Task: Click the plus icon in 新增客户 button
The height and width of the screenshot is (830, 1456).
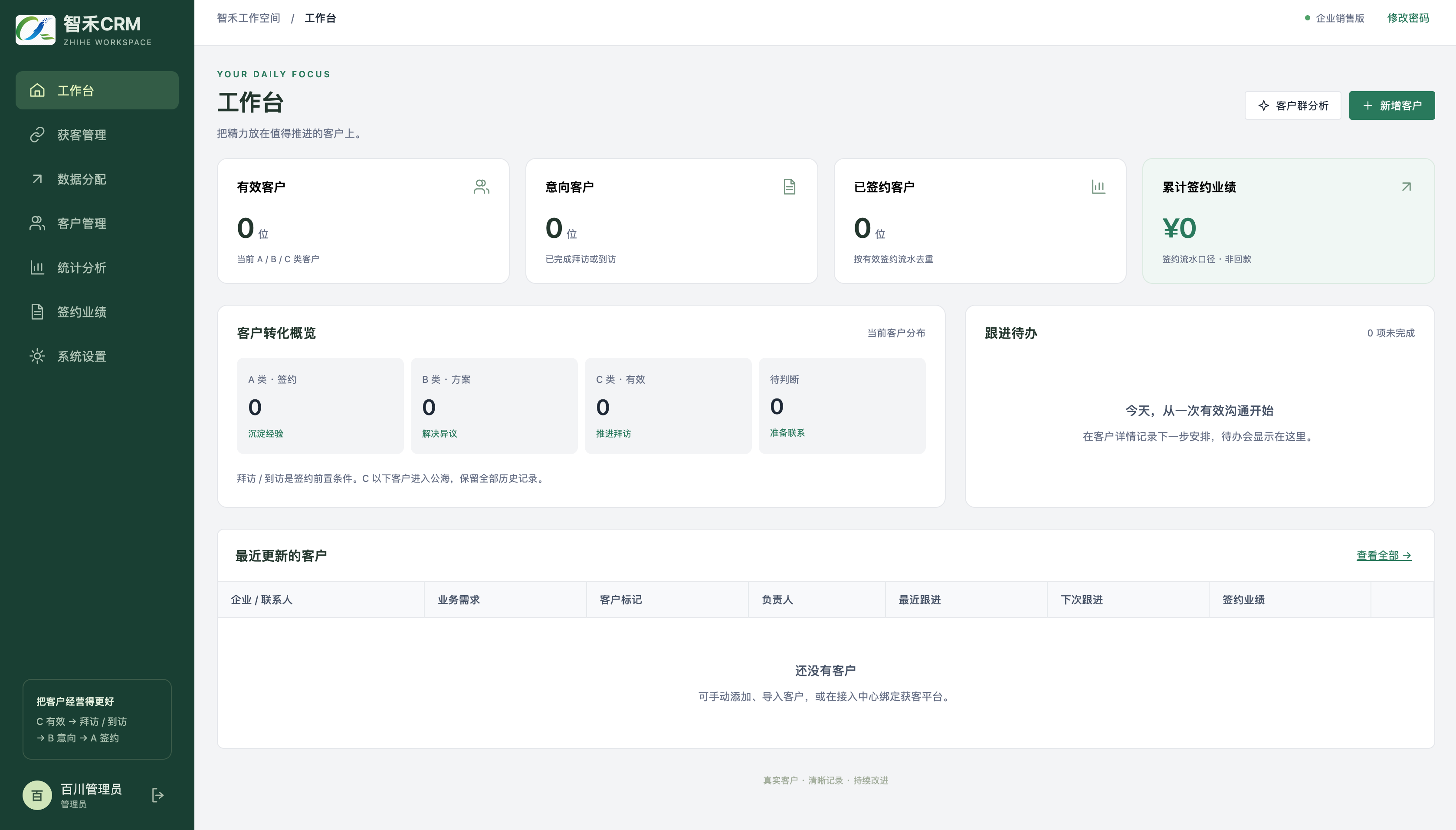Action: (x=1367, y=105)
